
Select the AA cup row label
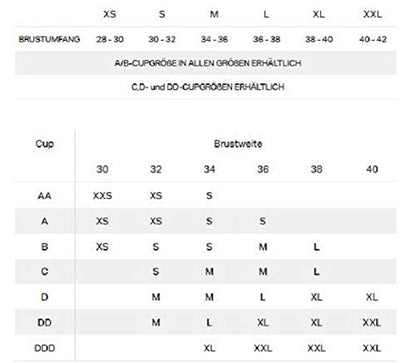[44, 195]
